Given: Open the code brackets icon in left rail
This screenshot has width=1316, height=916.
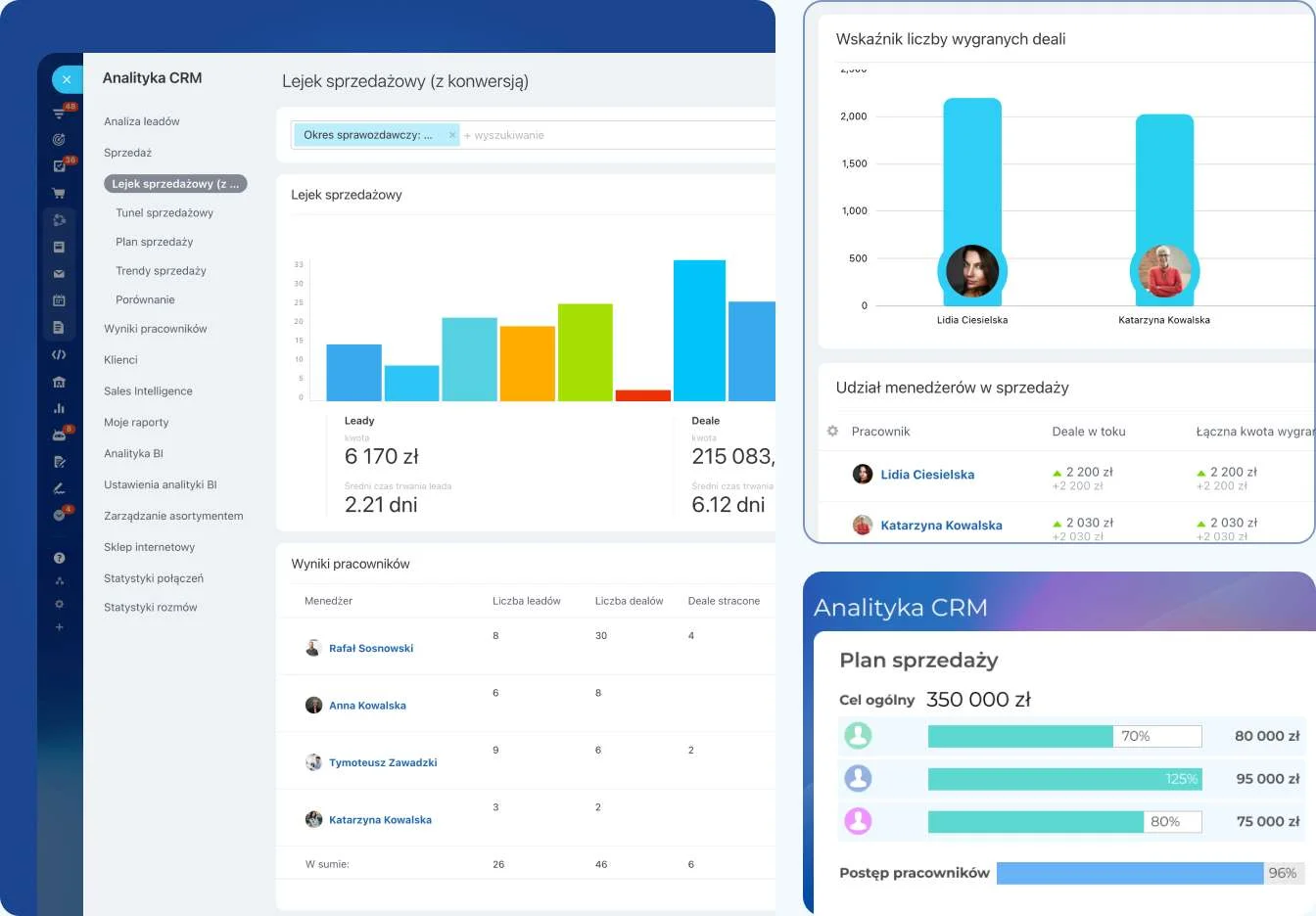Looking at the screenshot, I should 59,354.
